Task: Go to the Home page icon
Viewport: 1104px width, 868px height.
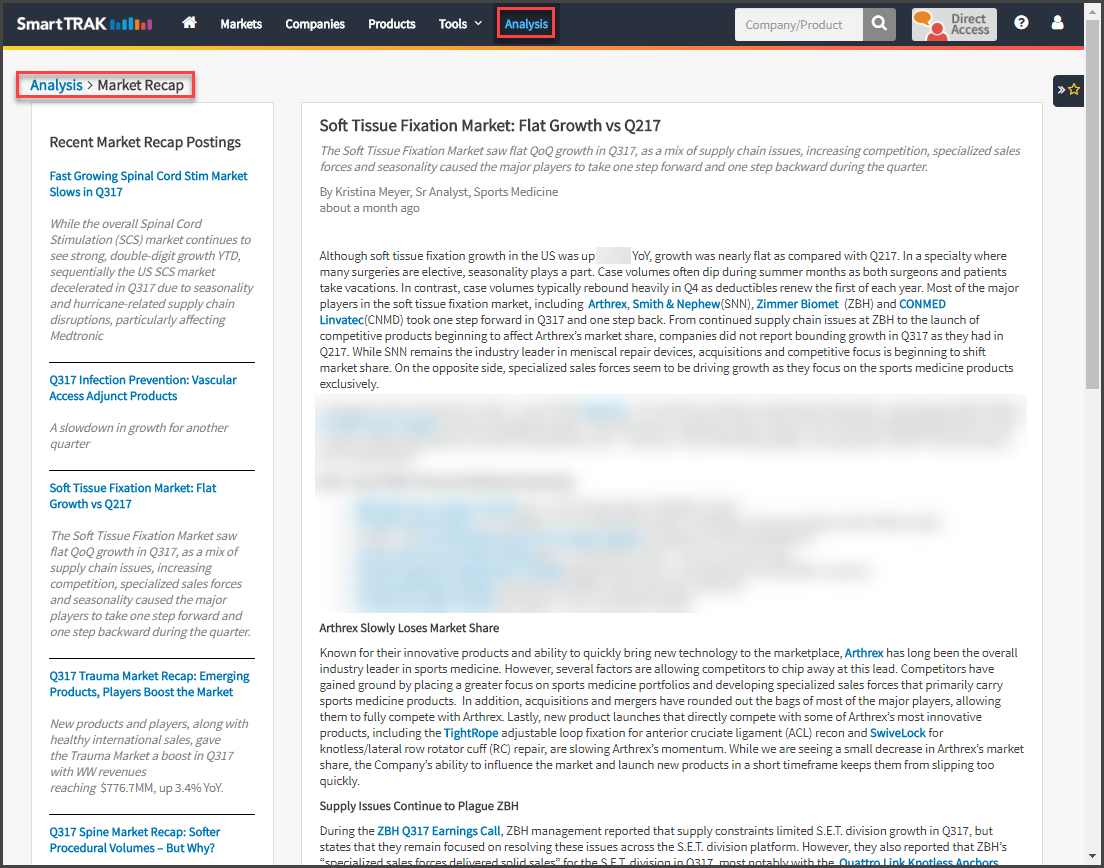Action: click(x=189, y=23)
